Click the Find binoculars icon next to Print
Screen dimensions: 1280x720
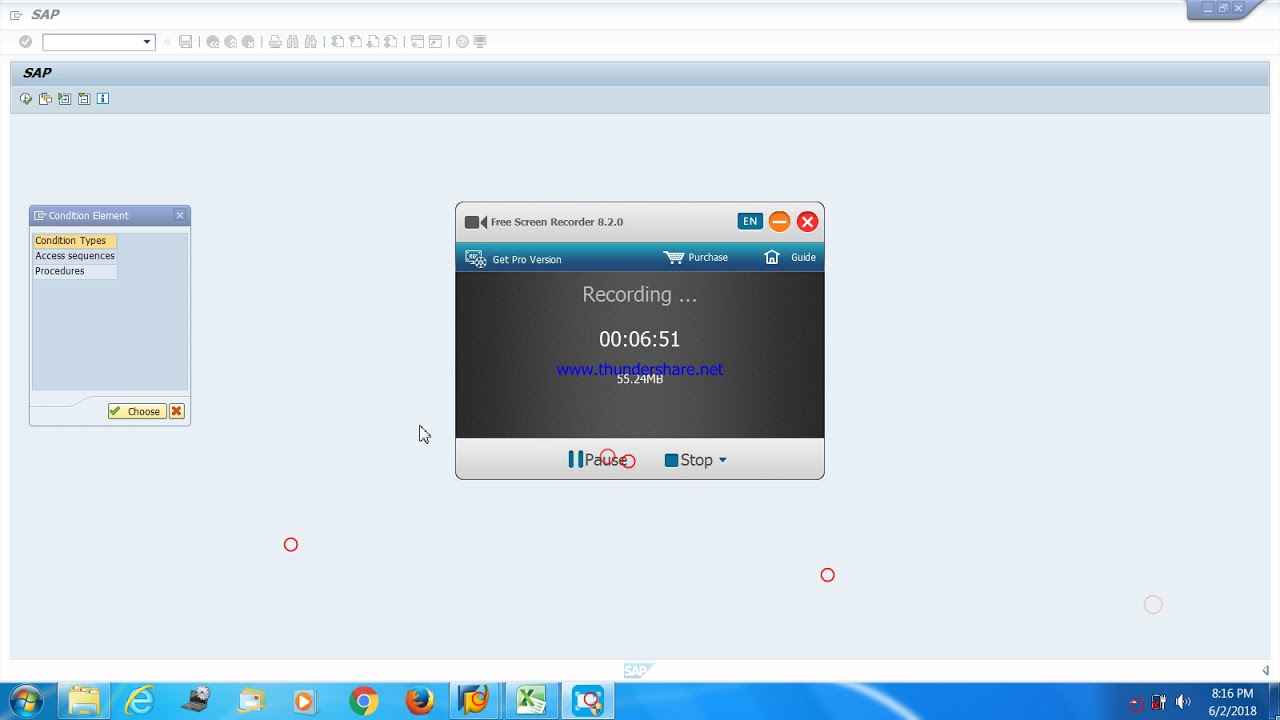coord(293,42)
